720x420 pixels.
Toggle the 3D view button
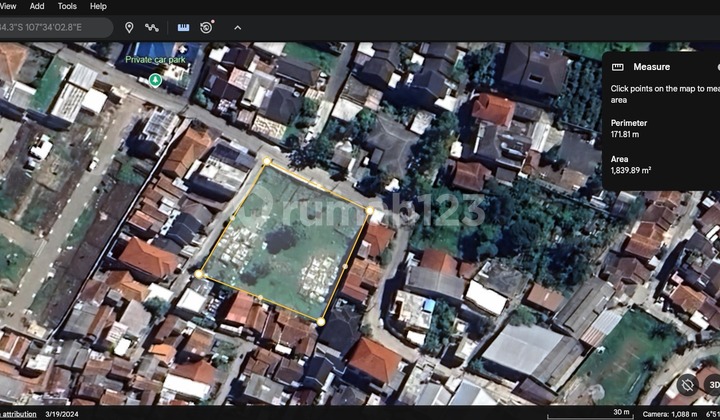[x=713, y=385]
